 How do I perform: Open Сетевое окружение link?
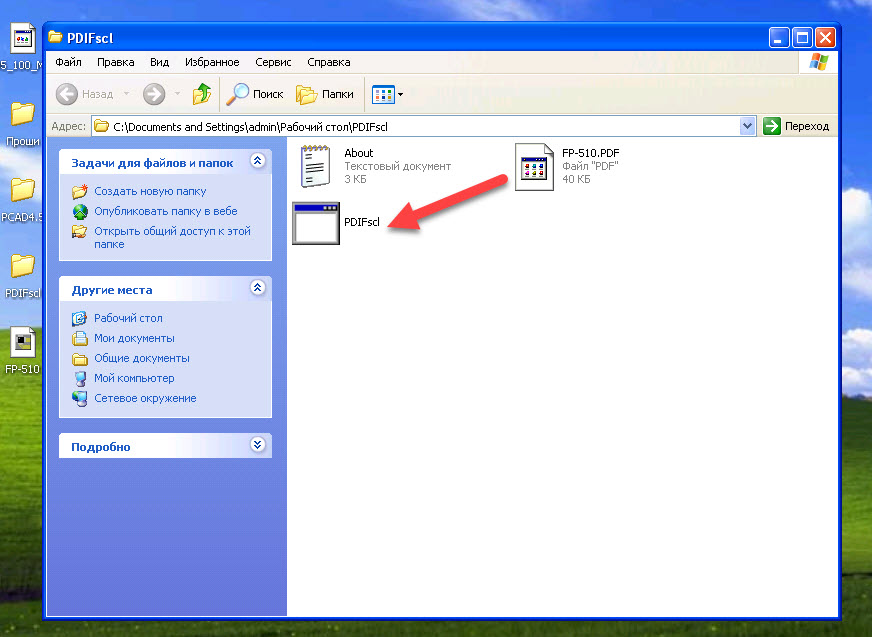(145, 398)
